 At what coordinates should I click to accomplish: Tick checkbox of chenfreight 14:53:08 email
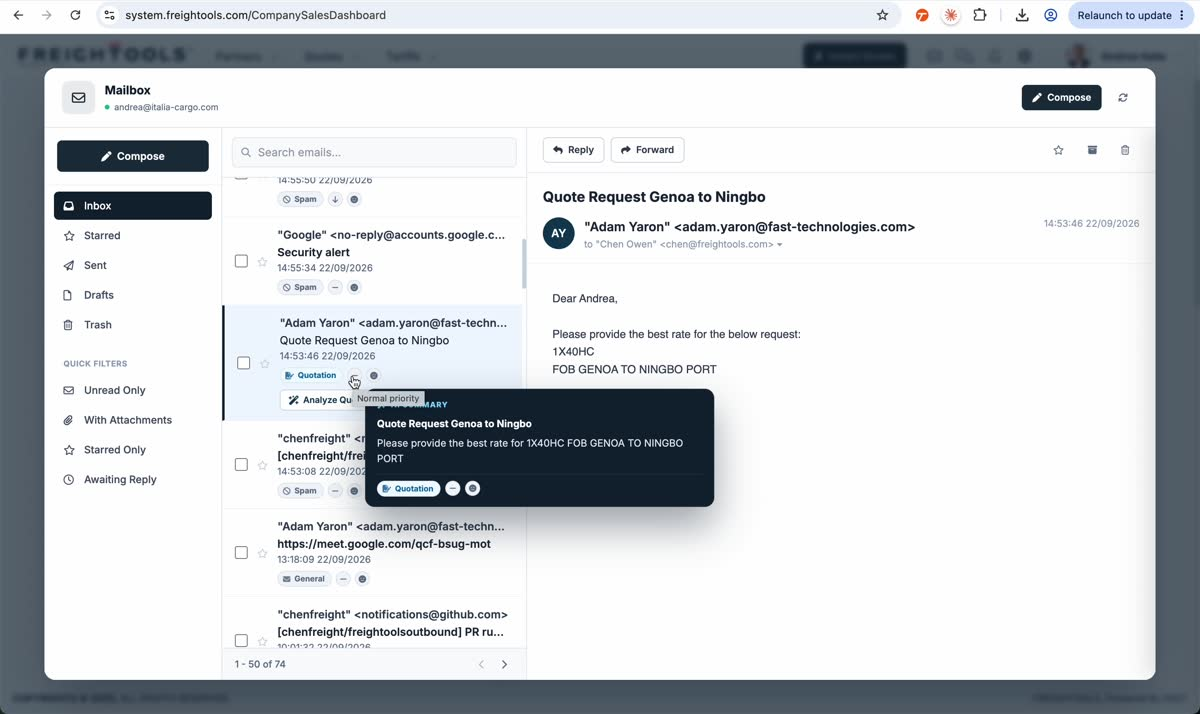coord(241,465)
